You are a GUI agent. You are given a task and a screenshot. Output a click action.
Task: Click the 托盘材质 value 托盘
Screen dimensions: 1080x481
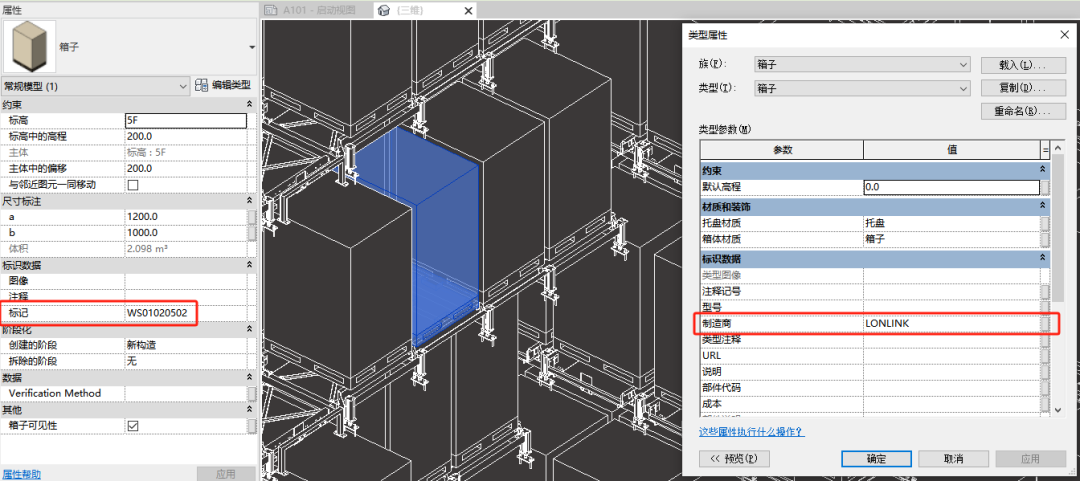click(x=952, y=223)
